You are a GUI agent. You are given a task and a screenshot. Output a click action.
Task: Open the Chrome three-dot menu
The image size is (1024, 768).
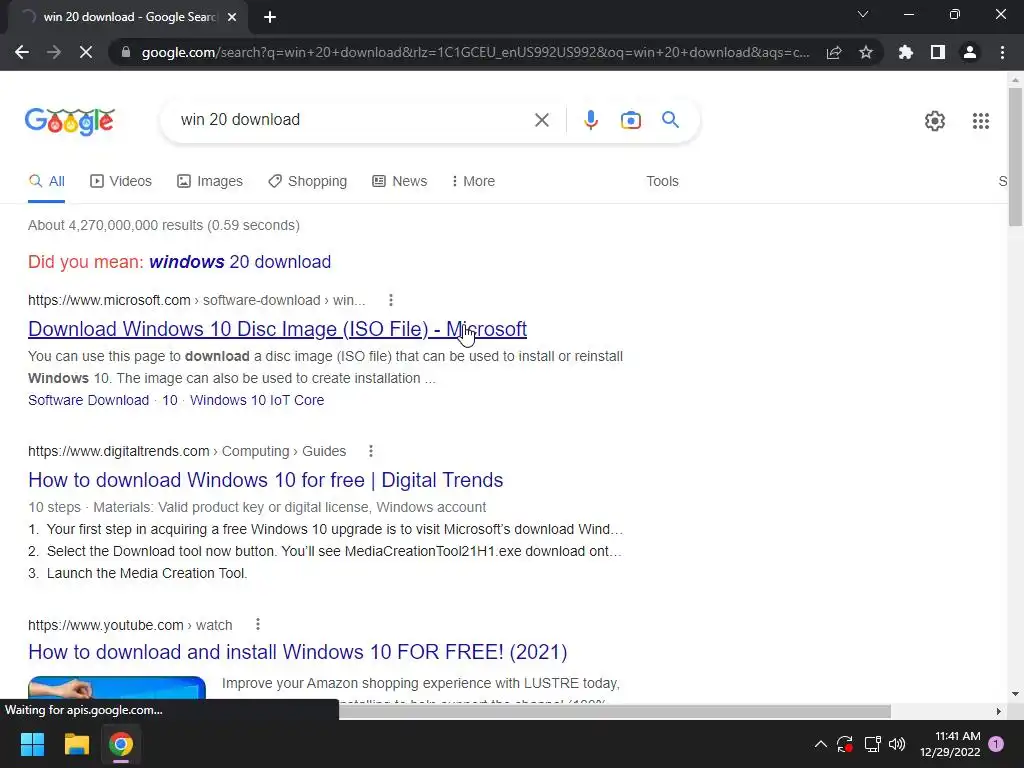click(x=1002, y=52)
